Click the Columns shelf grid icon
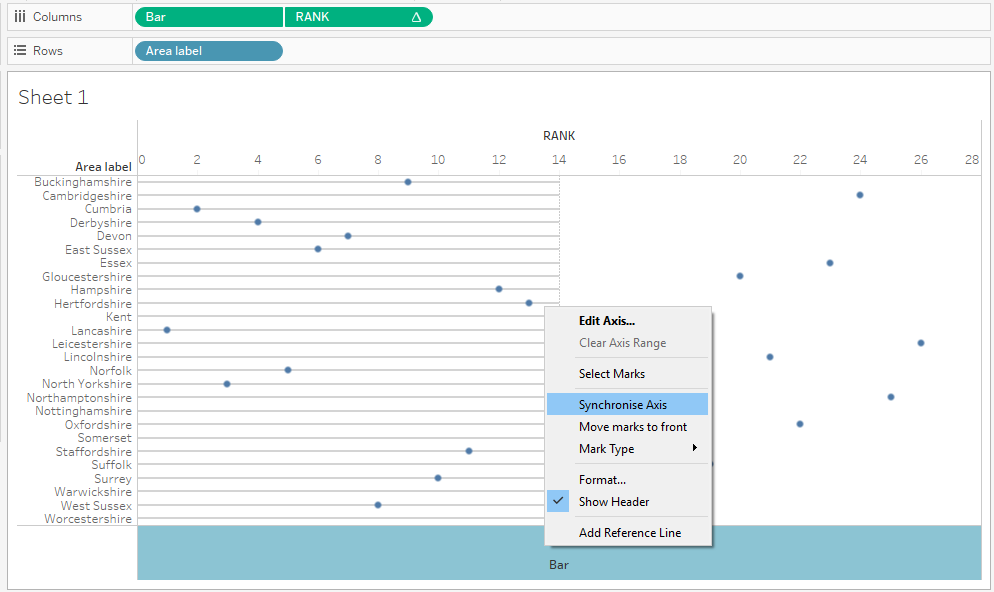Screen dimensions: 994x592 (20, 16)
